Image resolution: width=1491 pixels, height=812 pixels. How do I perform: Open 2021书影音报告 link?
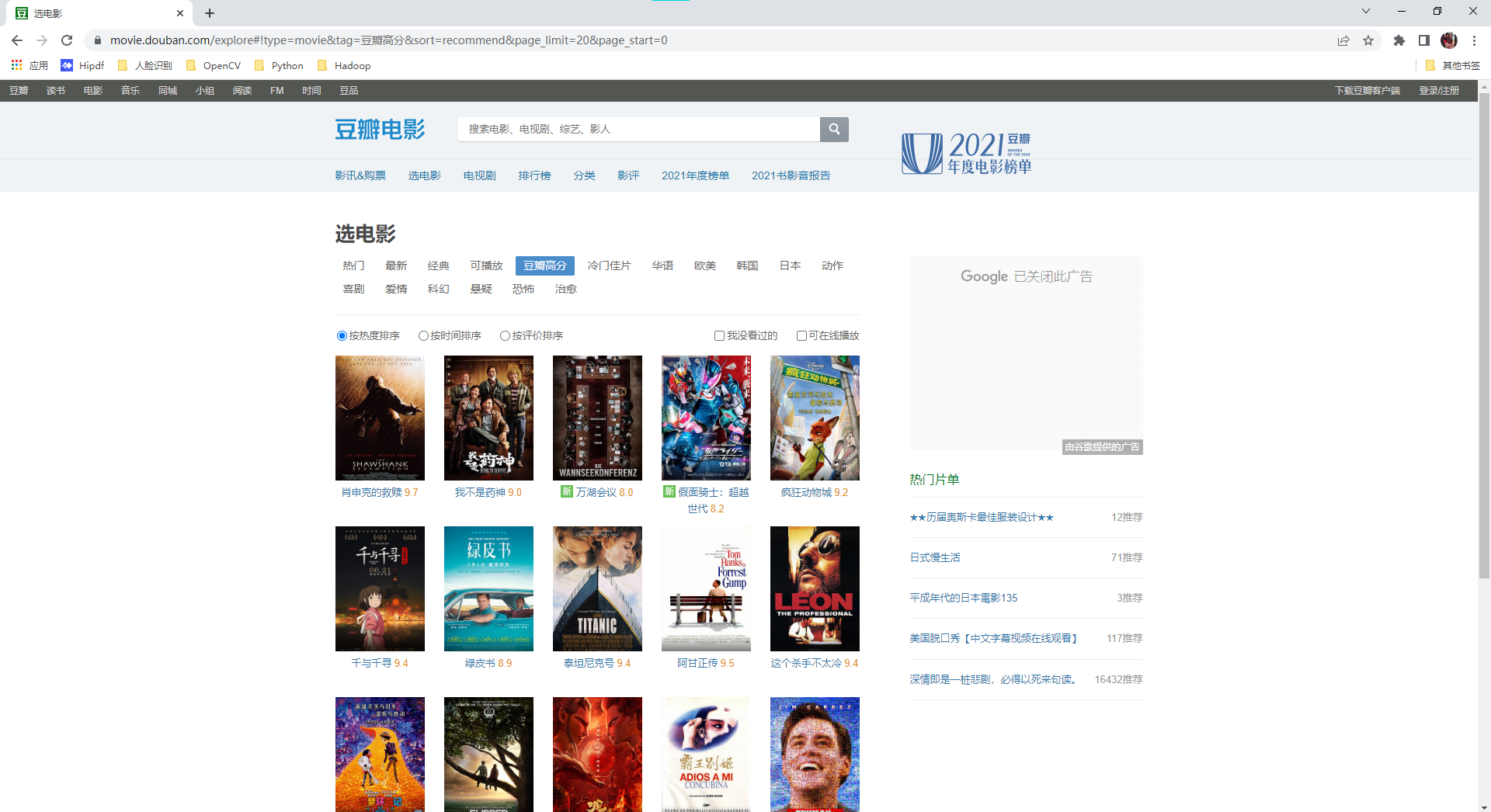click(x=791, y=175)
